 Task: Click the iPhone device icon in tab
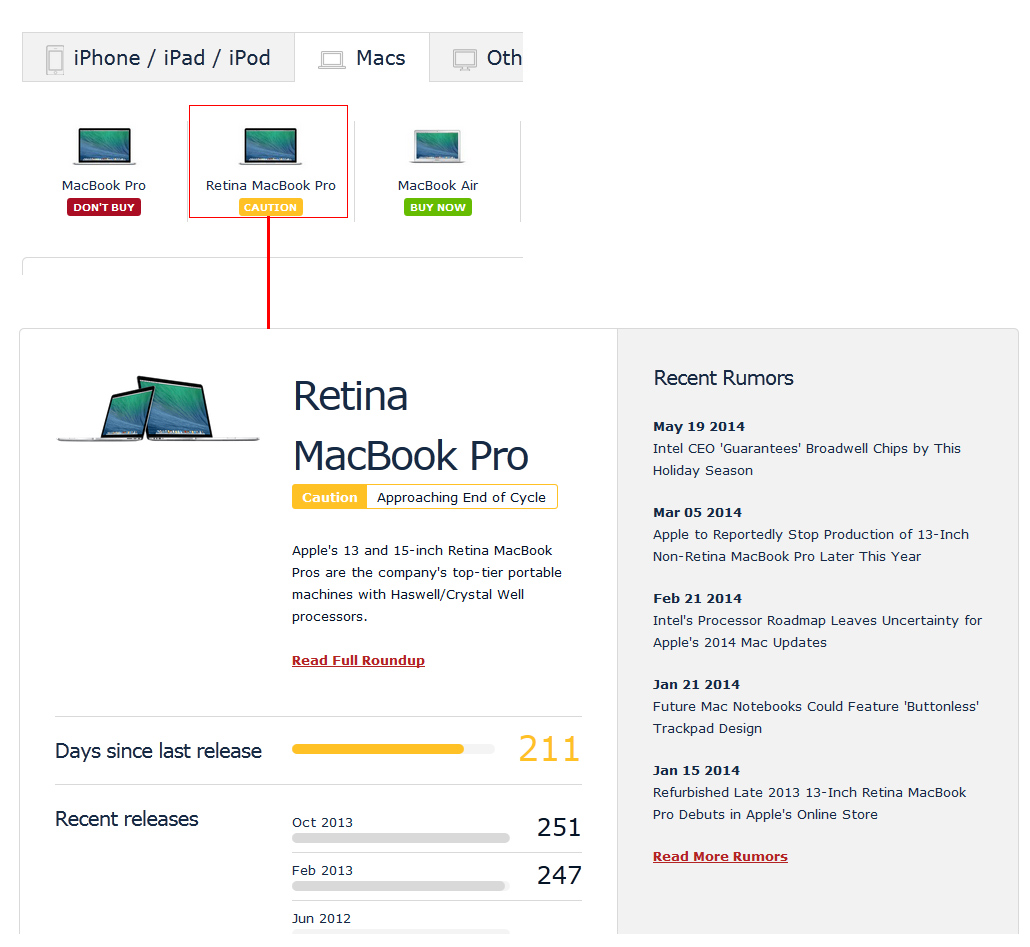[x=55, y=59]
